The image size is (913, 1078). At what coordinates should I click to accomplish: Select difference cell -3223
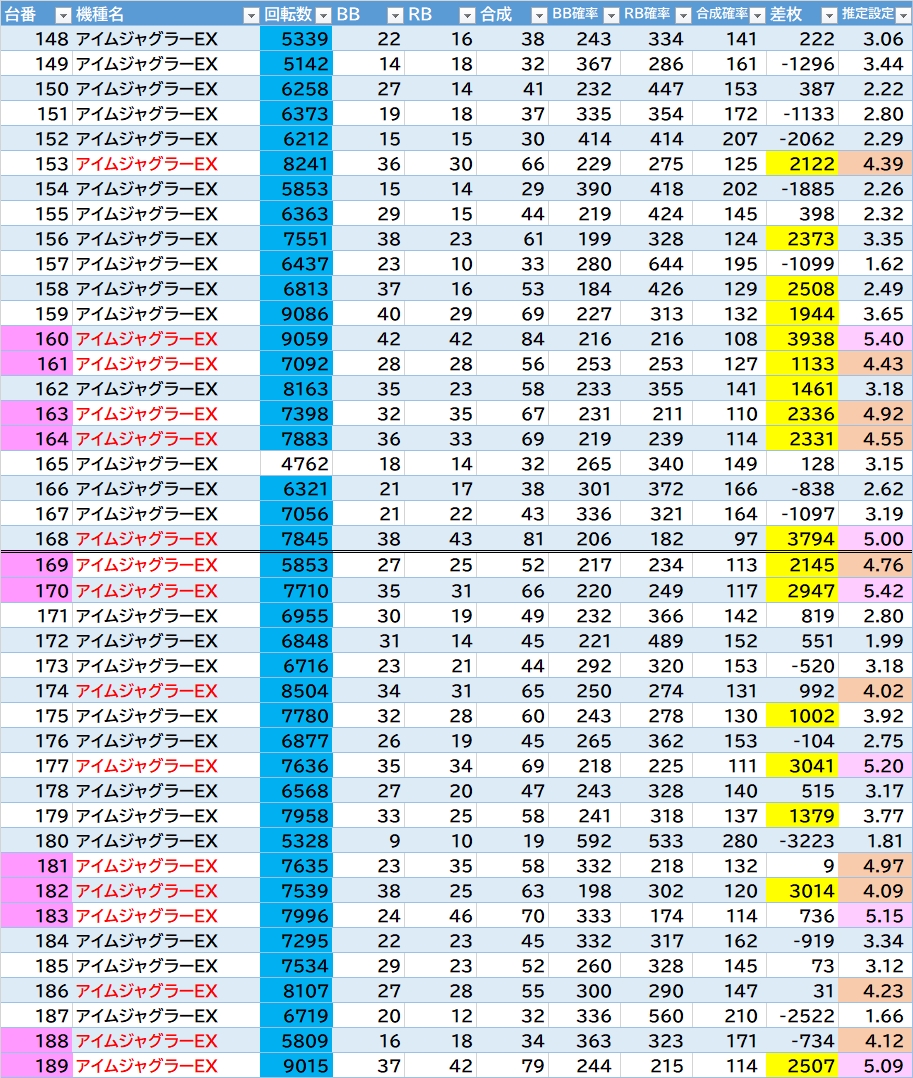point(802,841)
